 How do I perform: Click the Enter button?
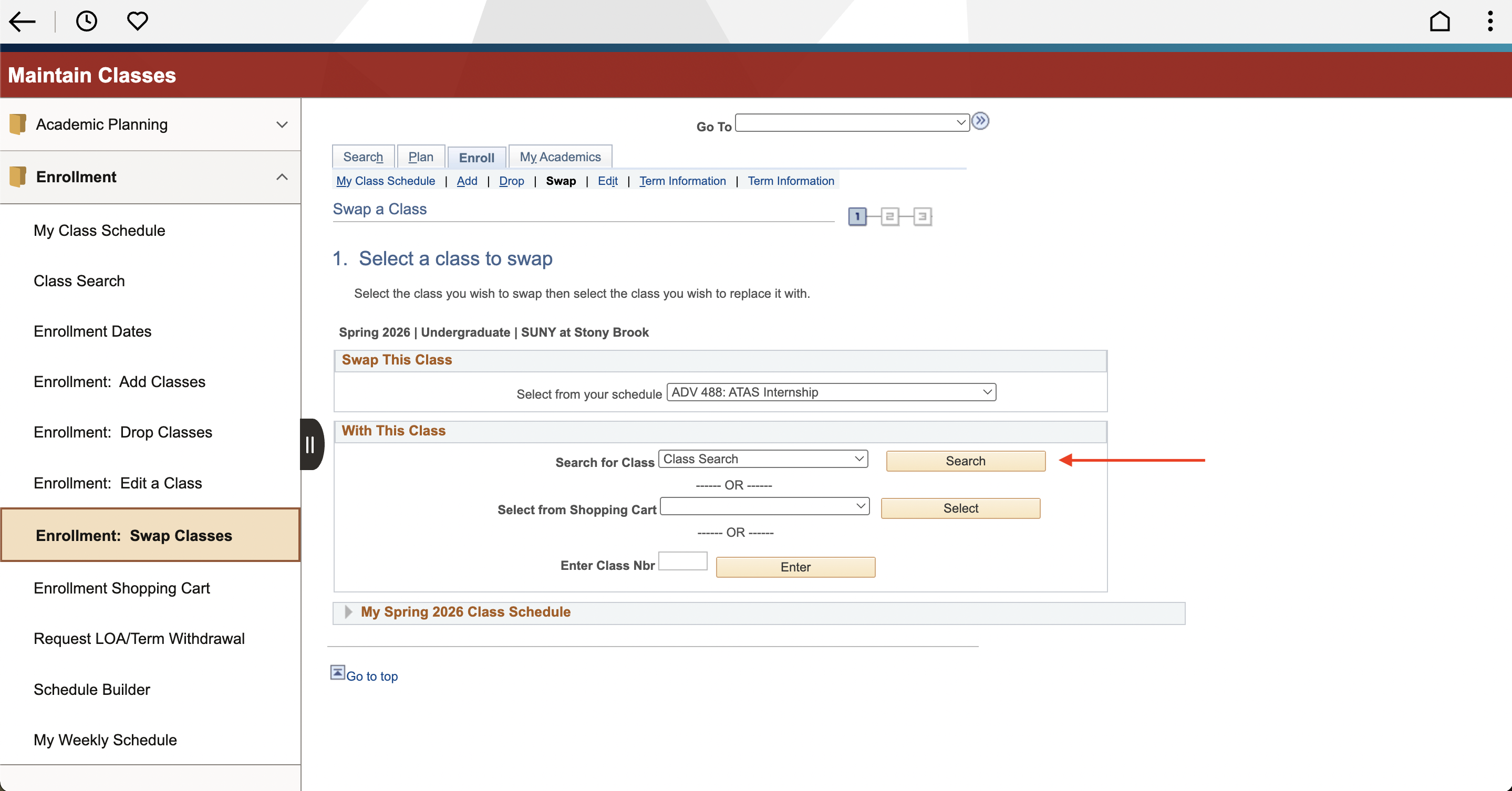[x=795, y=567]
